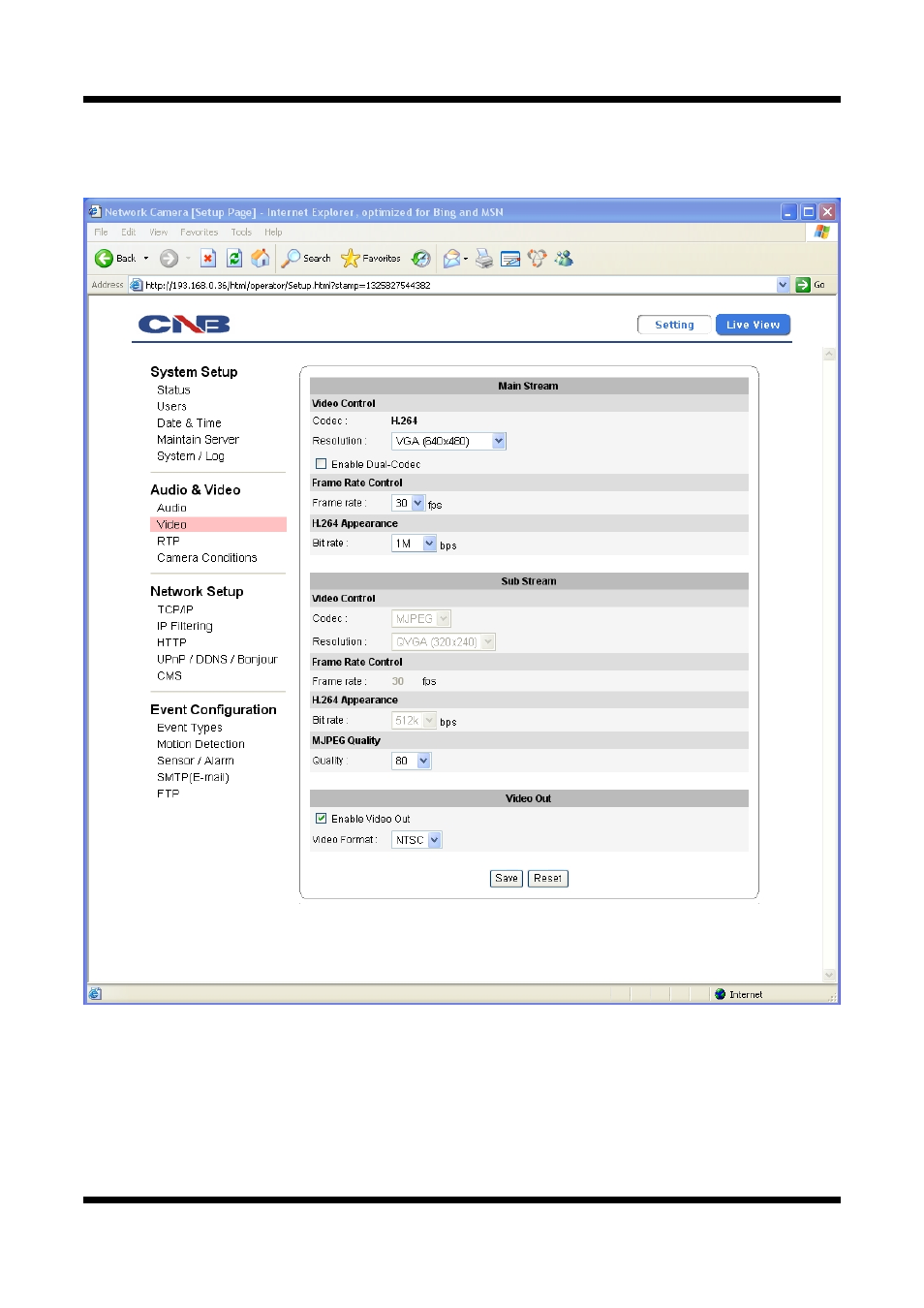Click the Refresh page icon

pyautogui.click(x=234, y=259)
